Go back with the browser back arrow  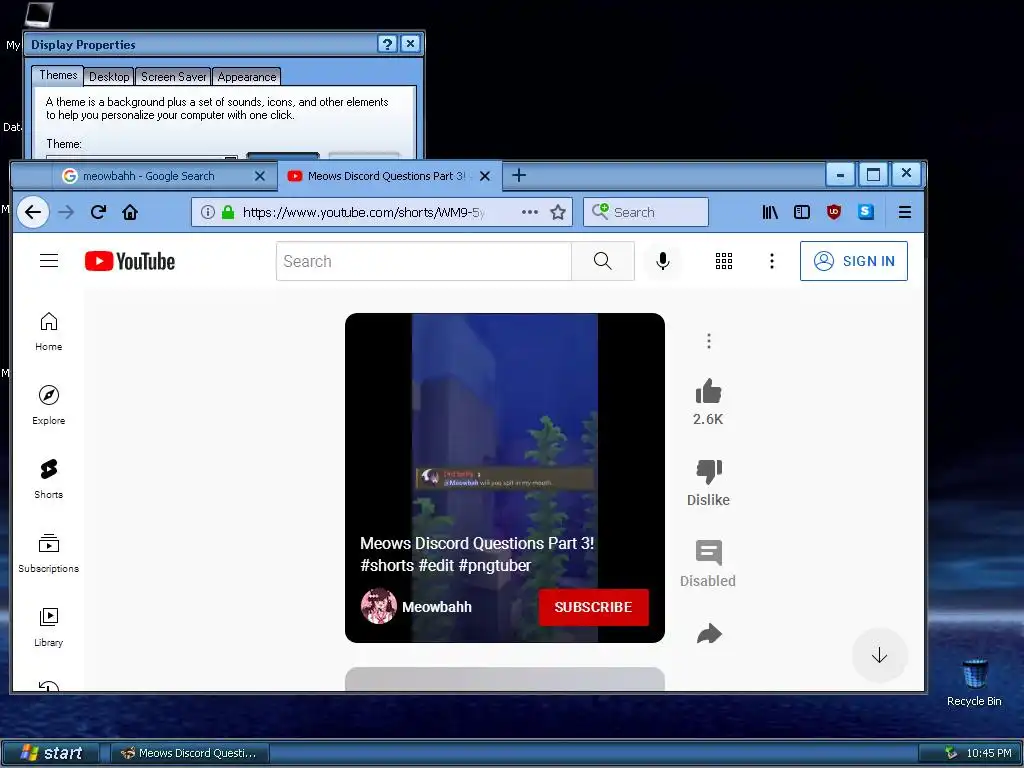pyautogui.click(x=33, y=212)
